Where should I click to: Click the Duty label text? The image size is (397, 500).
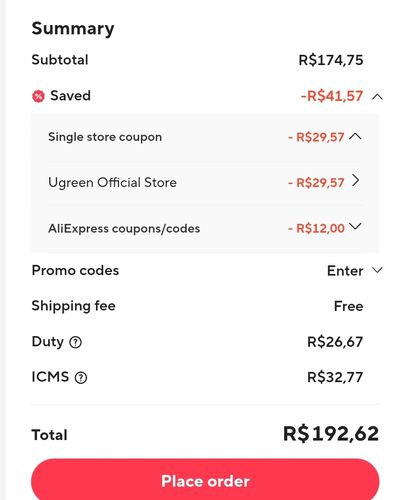click(47, 342)
